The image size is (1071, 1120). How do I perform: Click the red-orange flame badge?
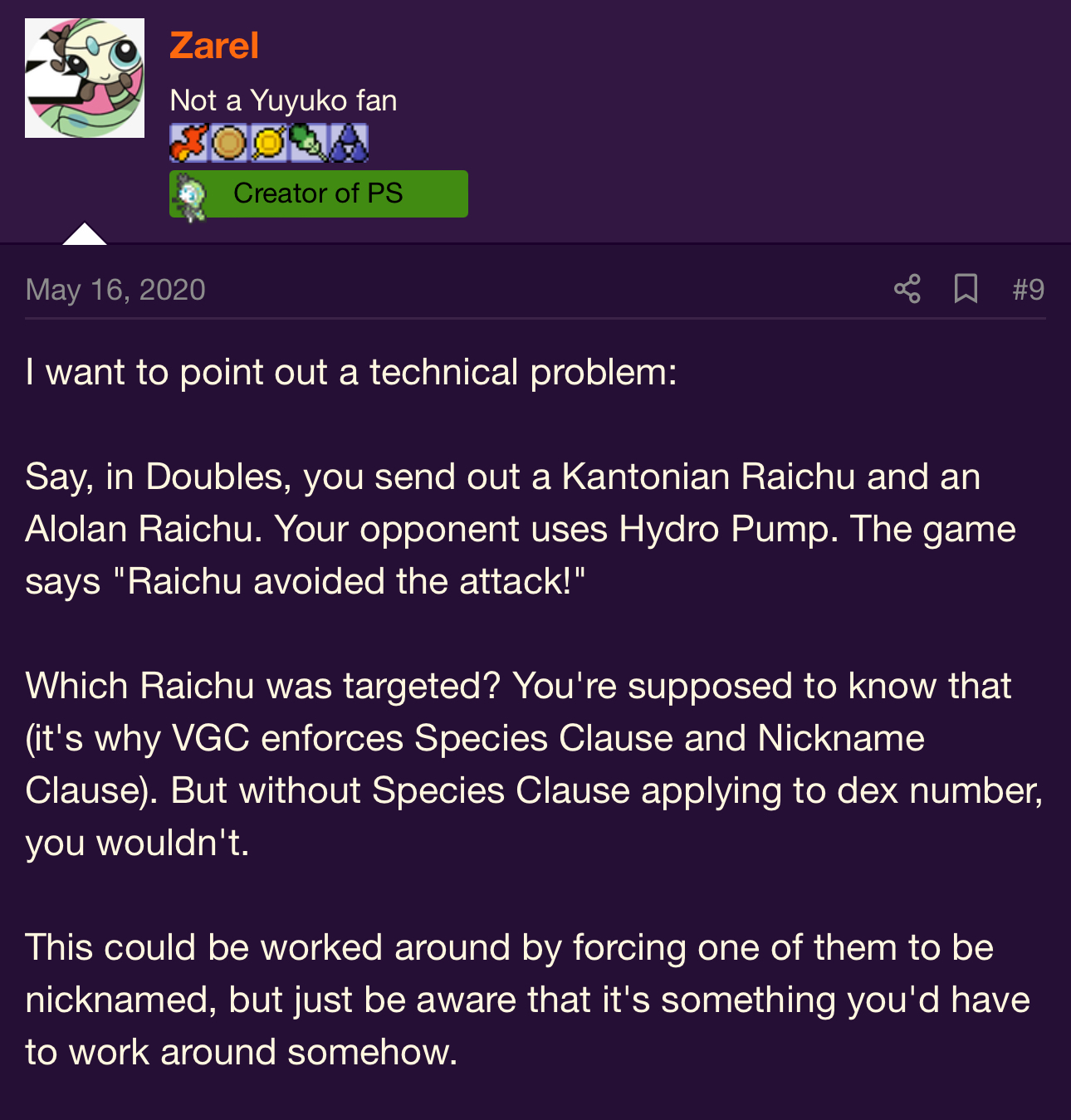[188, 143]
